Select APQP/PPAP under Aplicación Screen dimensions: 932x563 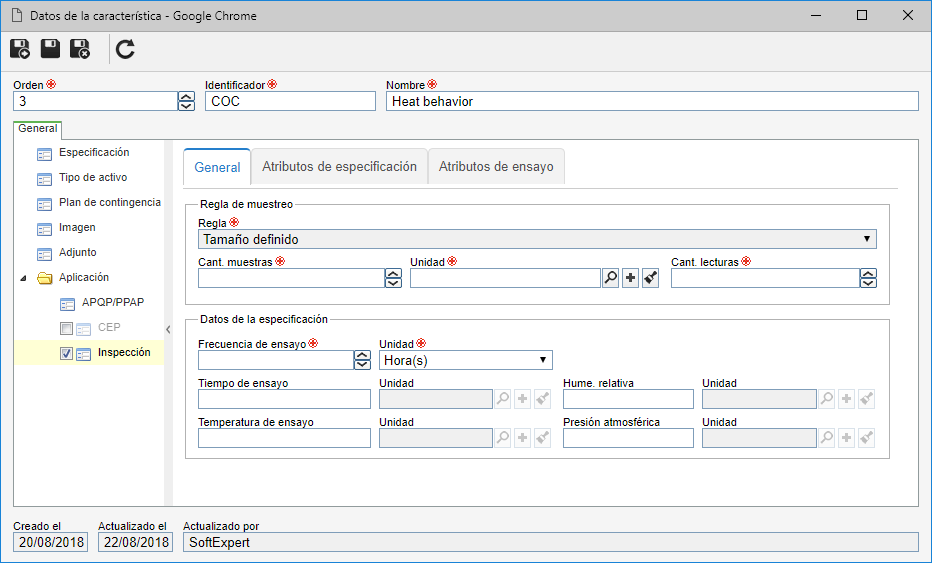point(113,303)
